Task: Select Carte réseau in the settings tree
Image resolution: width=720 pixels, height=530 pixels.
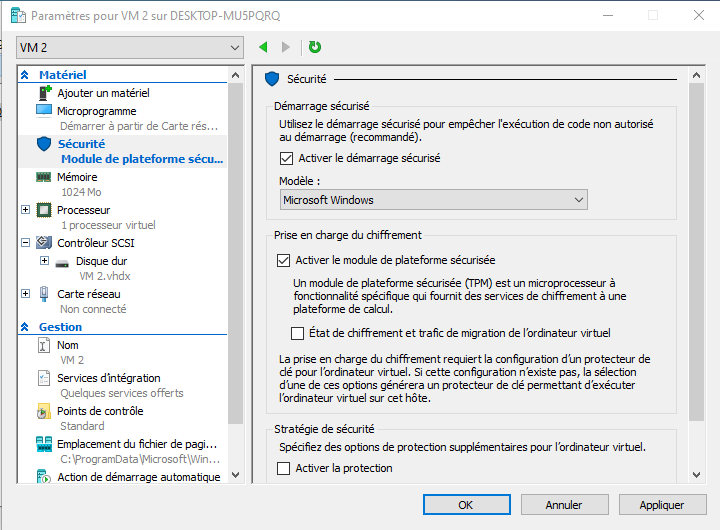Action: coord(88,294)
